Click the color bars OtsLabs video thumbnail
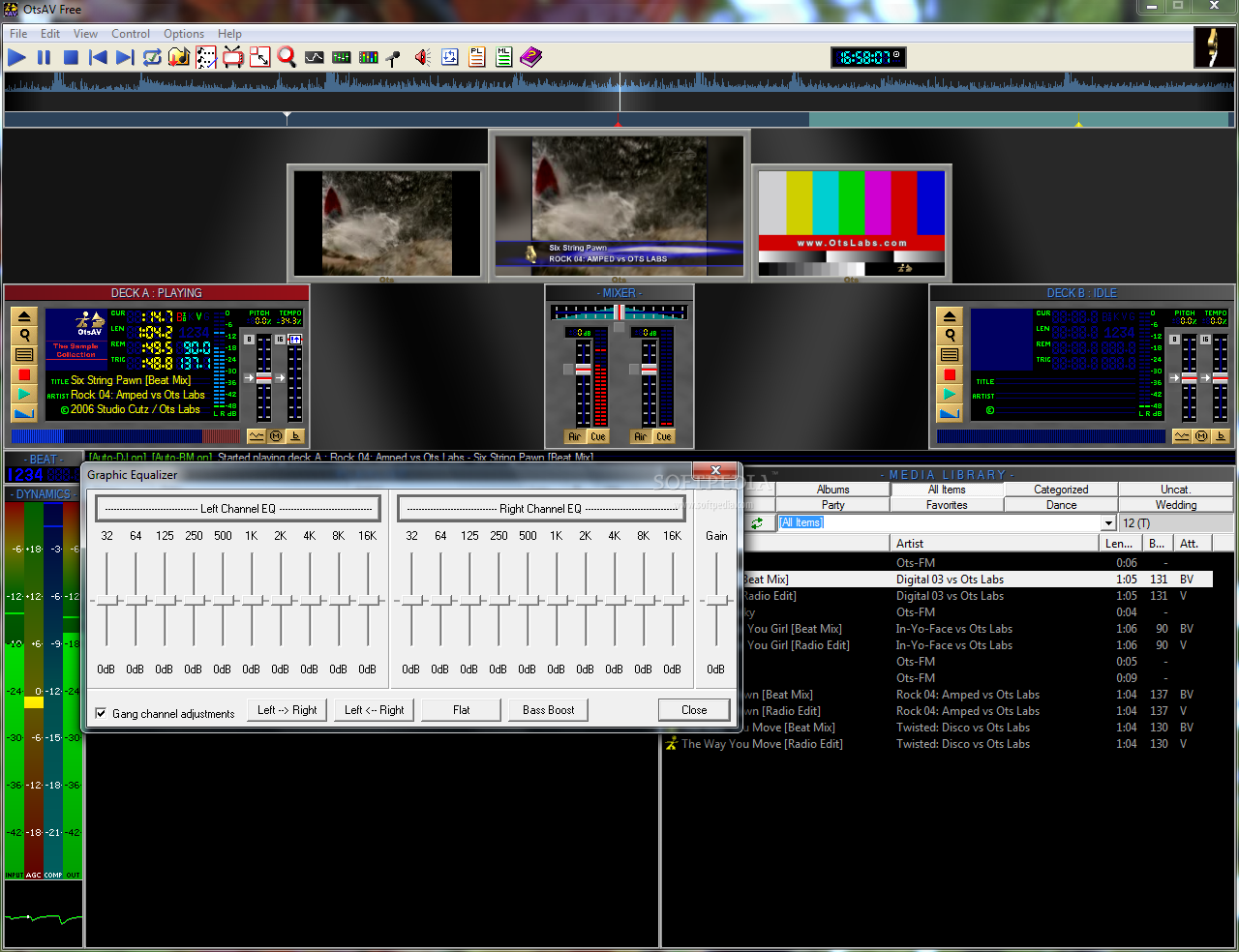 [x=851, y=223]
